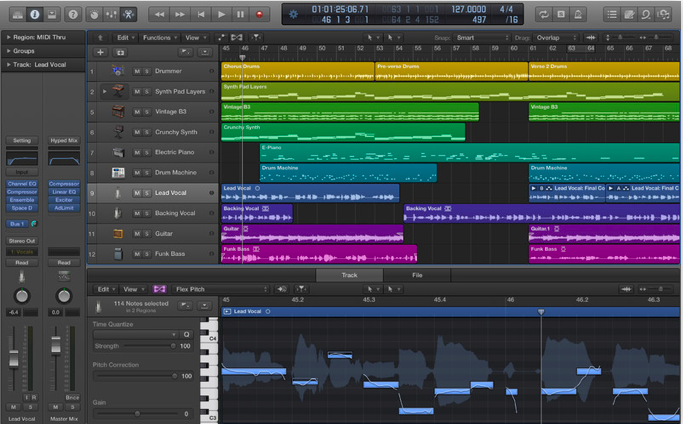Toggle the Flex view button in audio editor

click(x=159, y=289)
